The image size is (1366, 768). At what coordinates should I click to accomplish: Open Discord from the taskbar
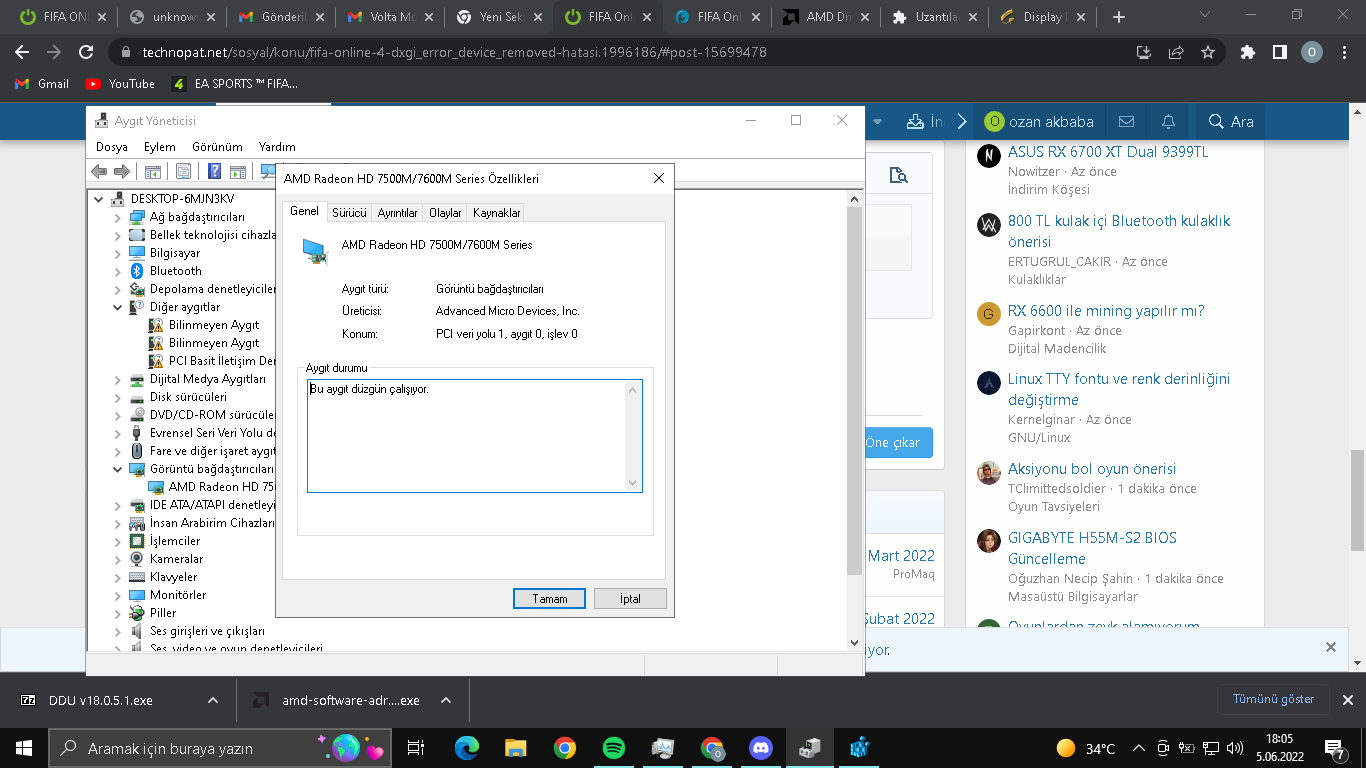point(761,748)
